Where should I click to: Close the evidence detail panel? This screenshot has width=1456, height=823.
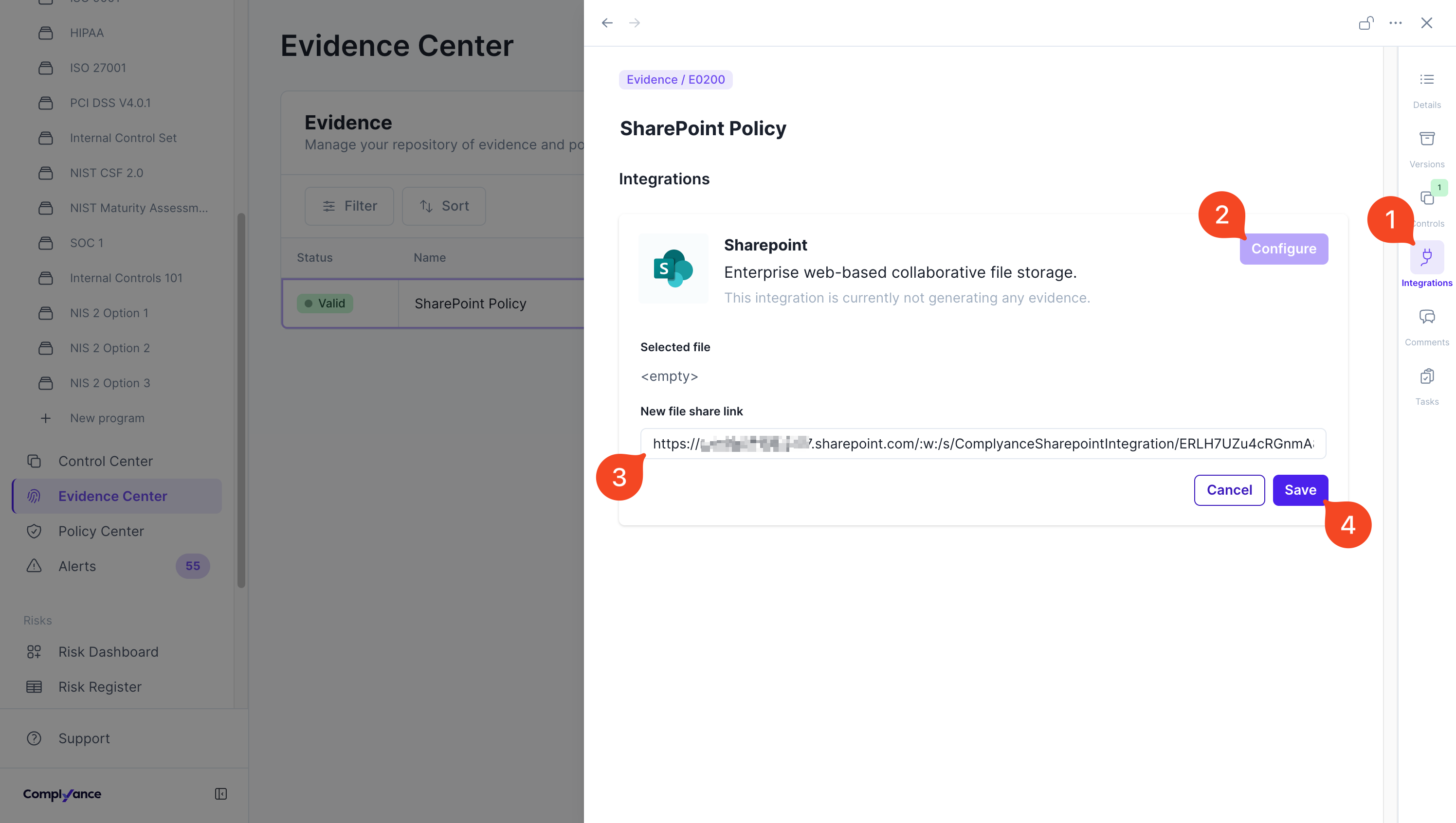click(x=1427, y=23)
